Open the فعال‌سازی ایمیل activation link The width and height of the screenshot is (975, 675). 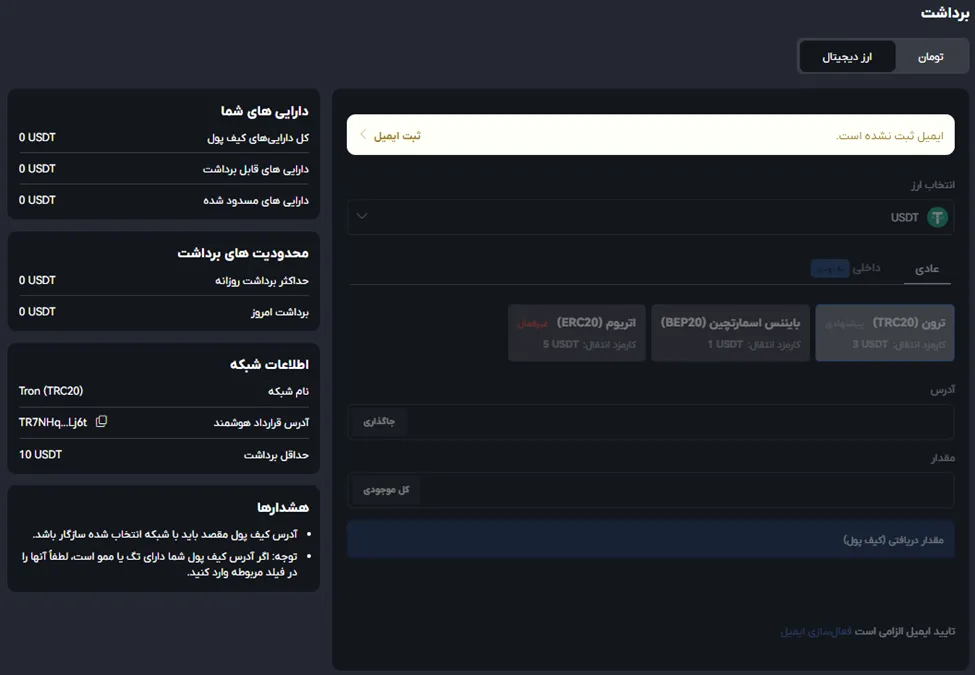point(816,631)
